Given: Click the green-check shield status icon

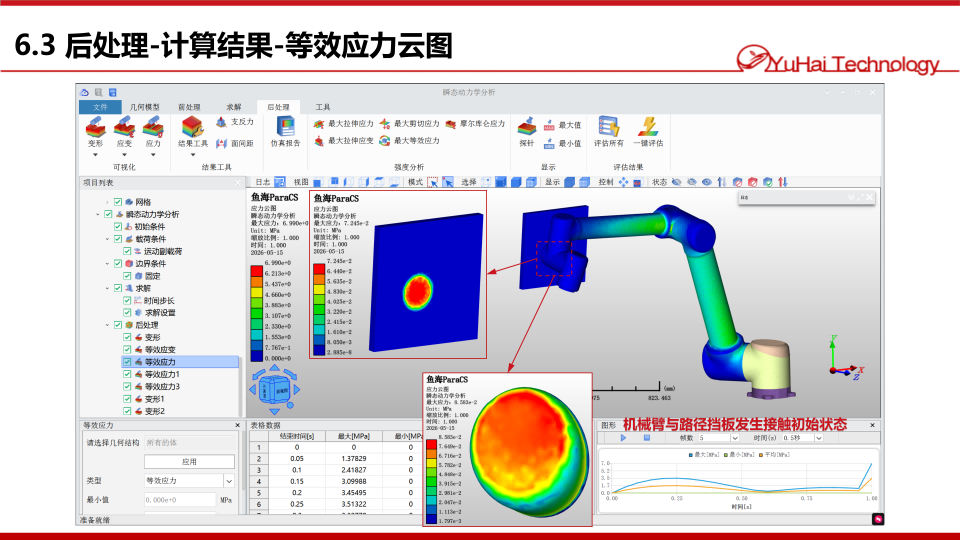Looking at the screenshot, I should click(x=768, y=182).
